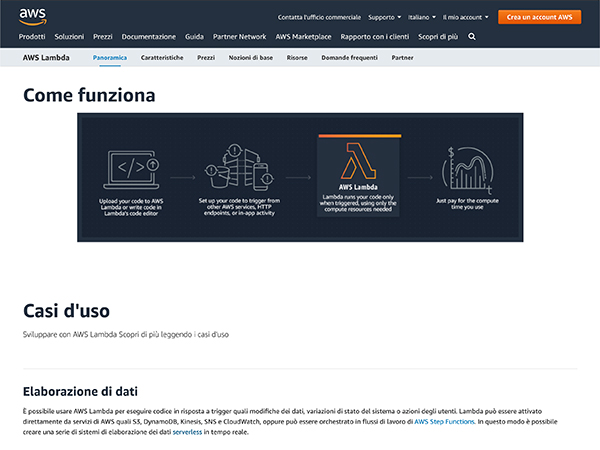600x450 pixels.
Task: Follow the serverless link
Action: coord(187,432)
